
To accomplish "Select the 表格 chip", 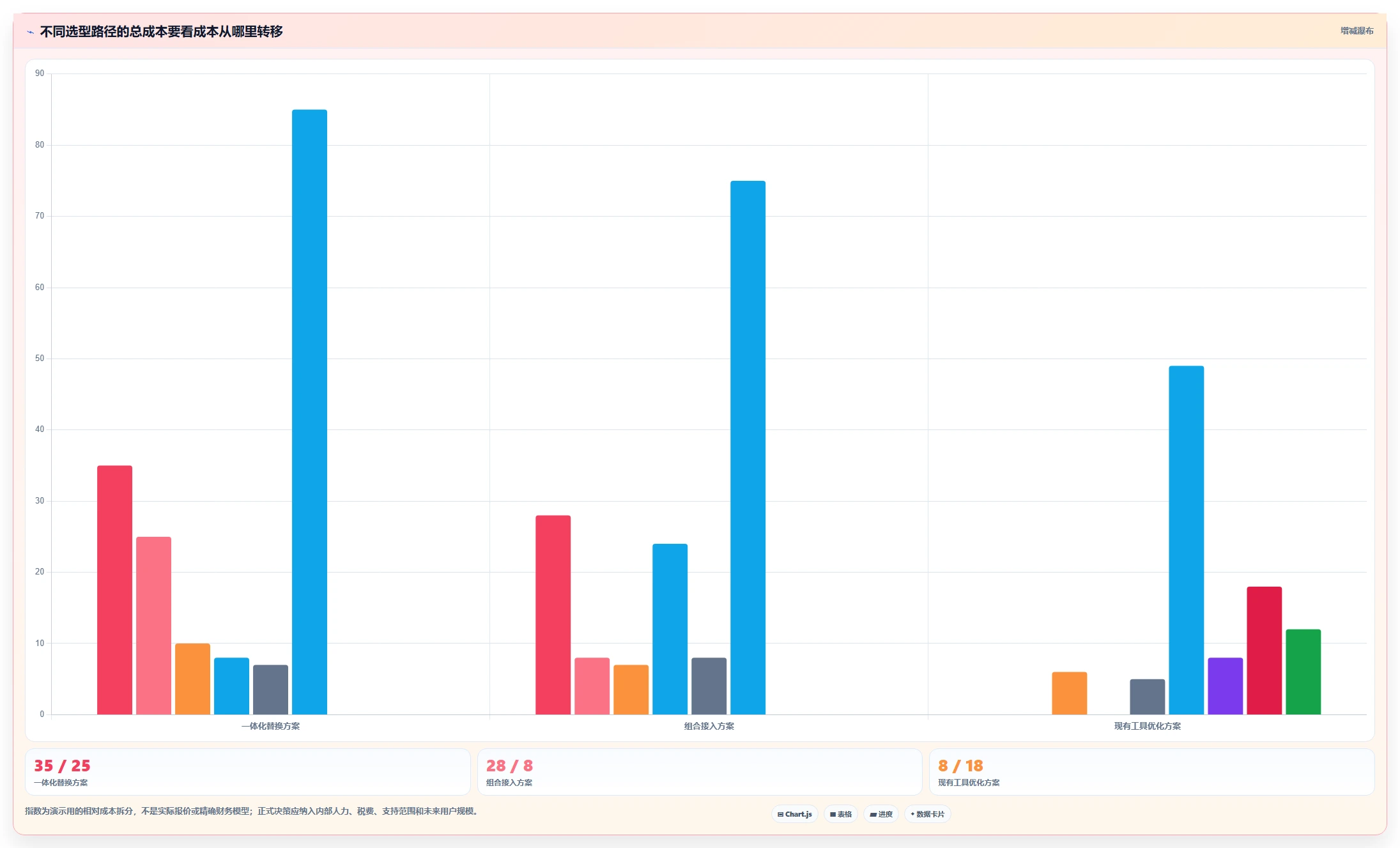I will click(840, 814).
